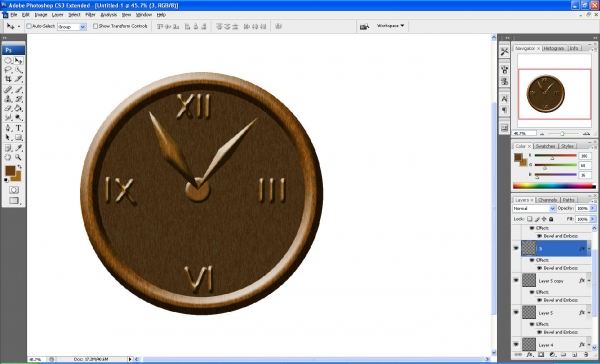
Task: Hide Layer 5 copy visibility eye
Action: [x=516, y=281]
